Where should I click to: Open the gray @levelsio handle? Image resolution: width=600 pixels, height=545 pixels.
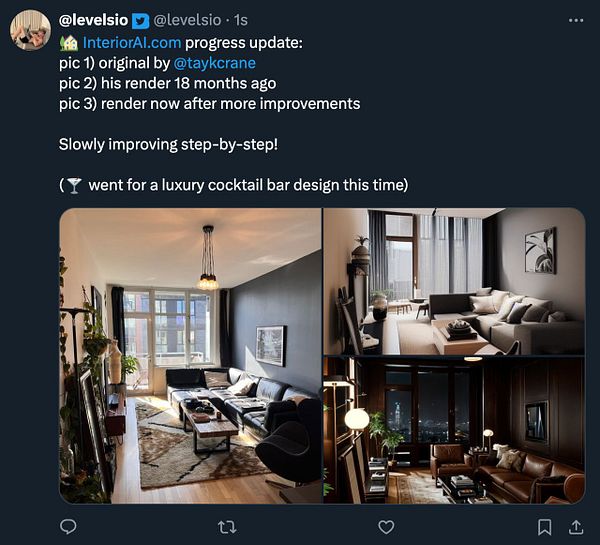tap(187, 20)
